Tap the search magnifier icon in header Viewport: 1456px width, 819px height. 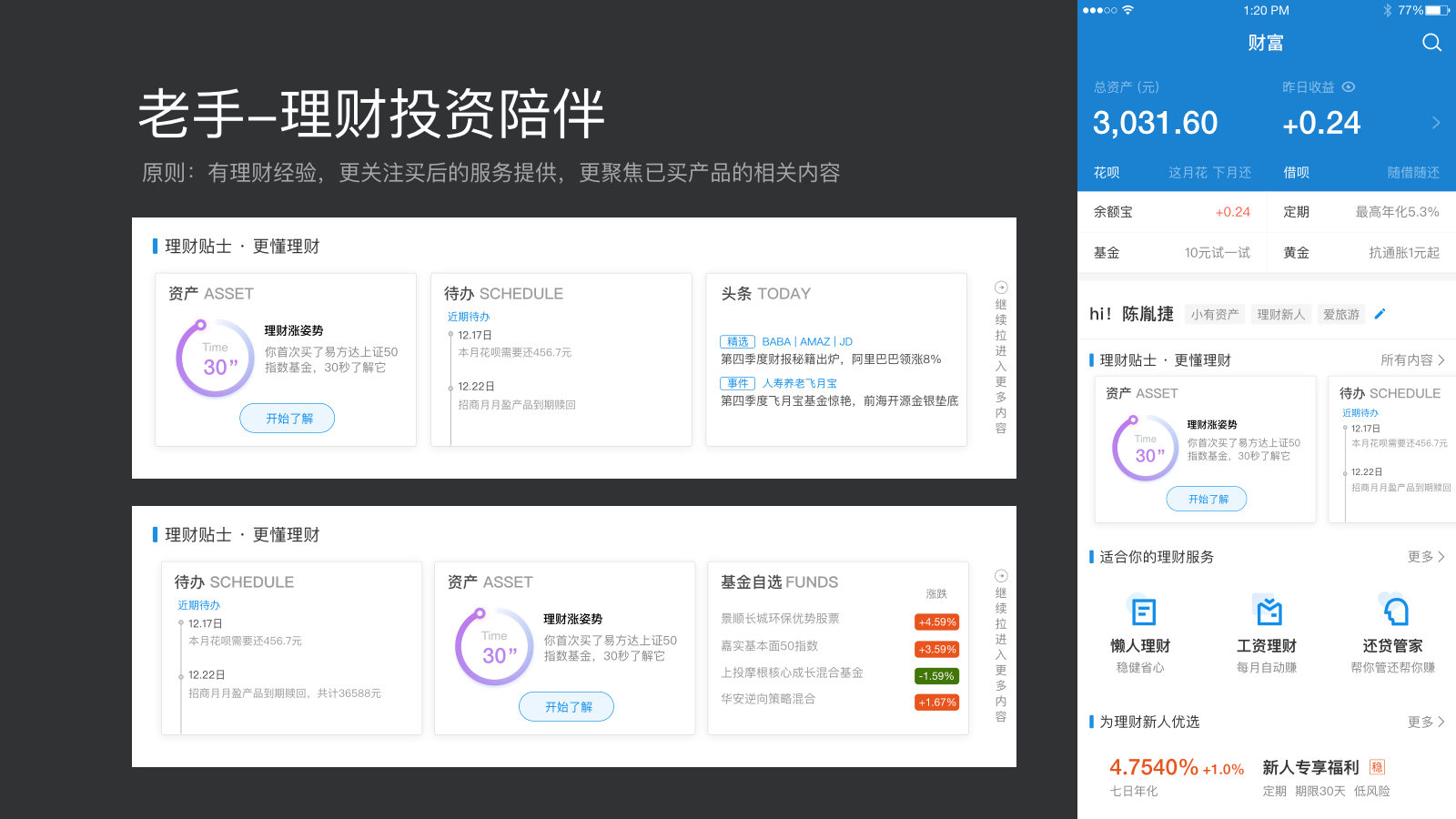pos(1431,43)
